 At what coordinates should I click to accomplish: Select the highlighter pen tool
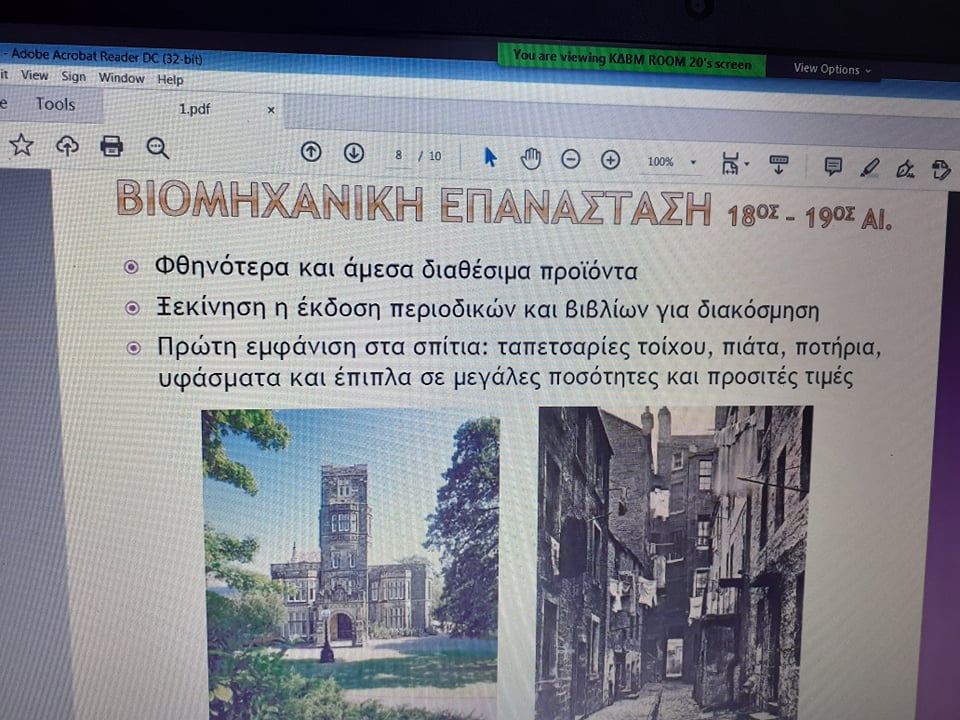[x=869, y=167]
